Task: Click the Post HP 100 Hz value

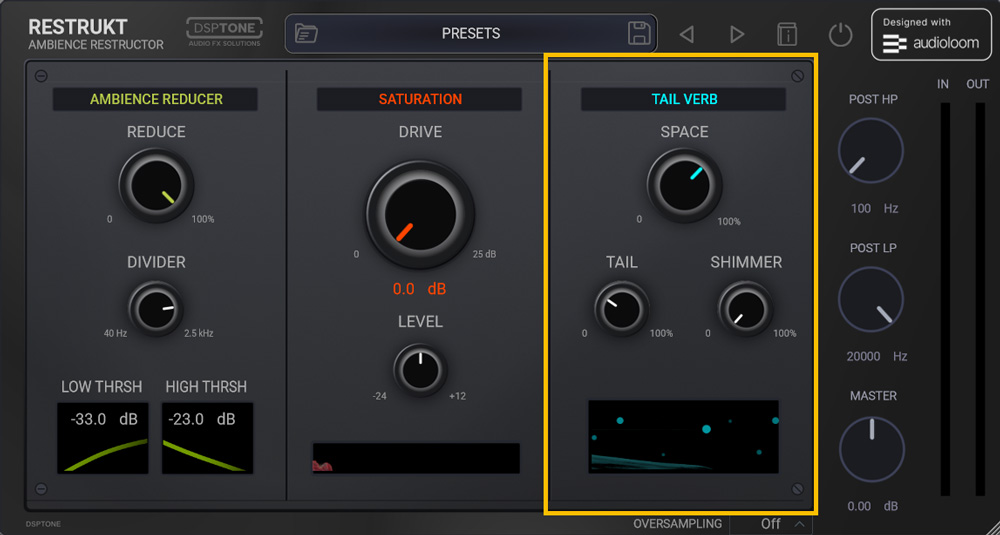Action: [x=861, y=209]
